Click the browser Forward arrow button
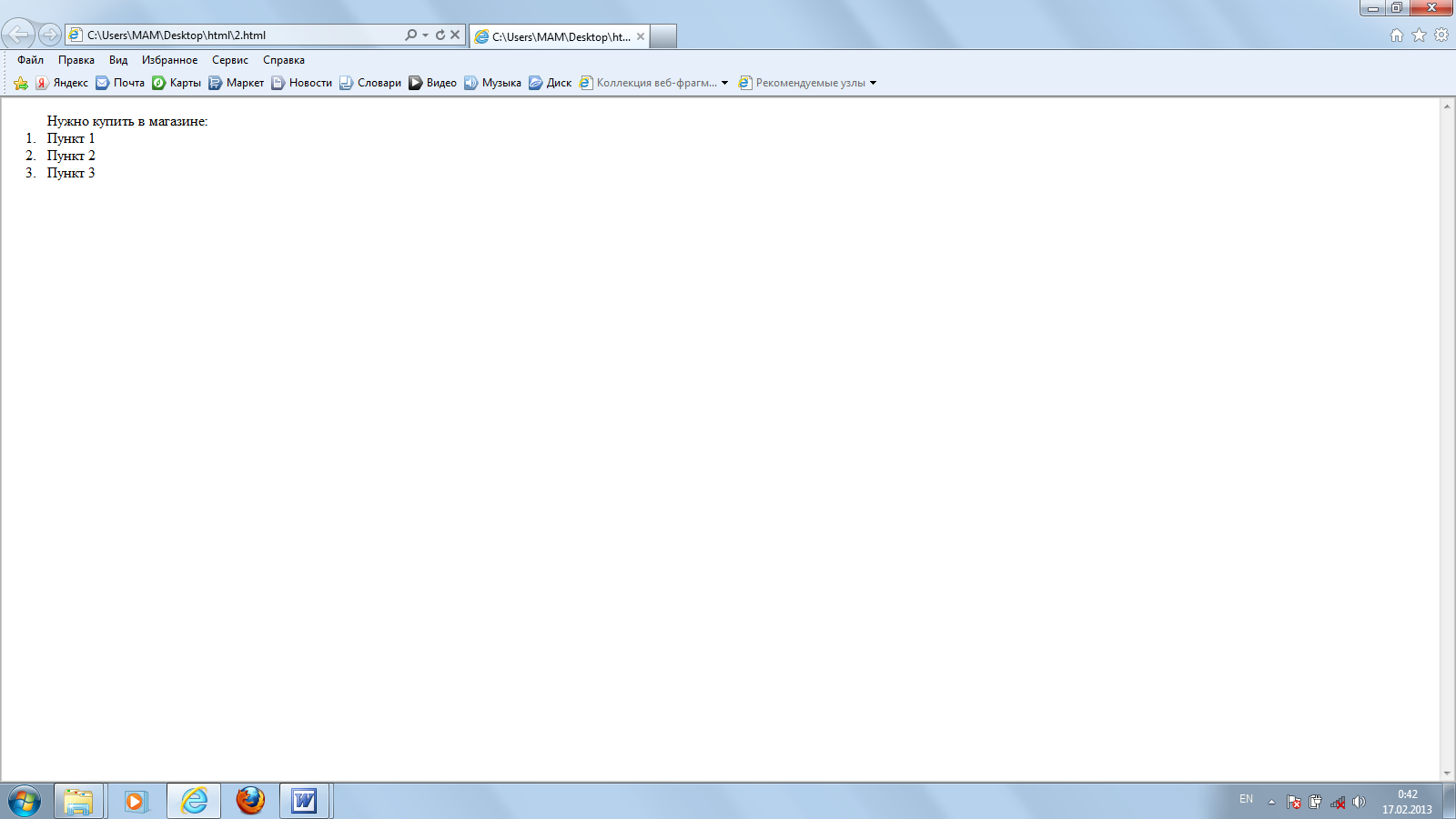 [x=50, y=35]
